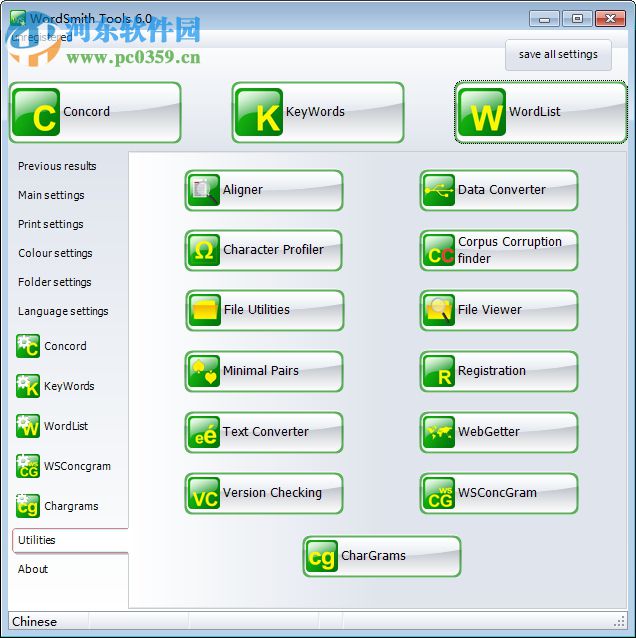The image size is (636, 638).
Task: Close the WordSmith Tools window
Action: click(610, 19)
